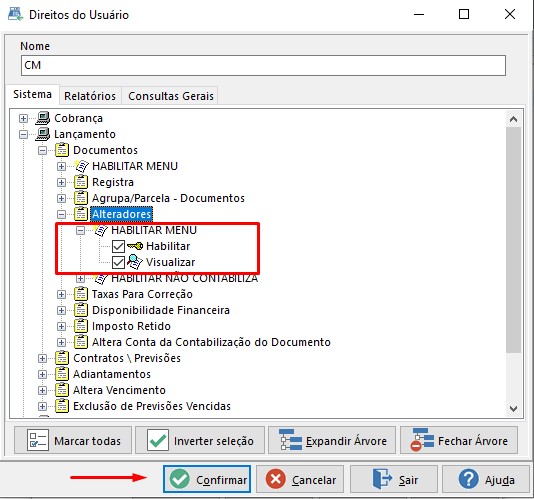Select the Imposto Retido label

131,326
